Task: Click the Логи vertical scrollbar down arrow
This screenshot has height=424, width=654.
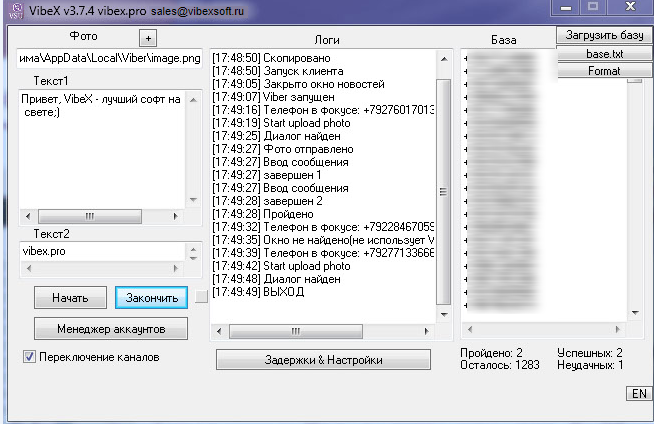Action: [x=444, y=314]
